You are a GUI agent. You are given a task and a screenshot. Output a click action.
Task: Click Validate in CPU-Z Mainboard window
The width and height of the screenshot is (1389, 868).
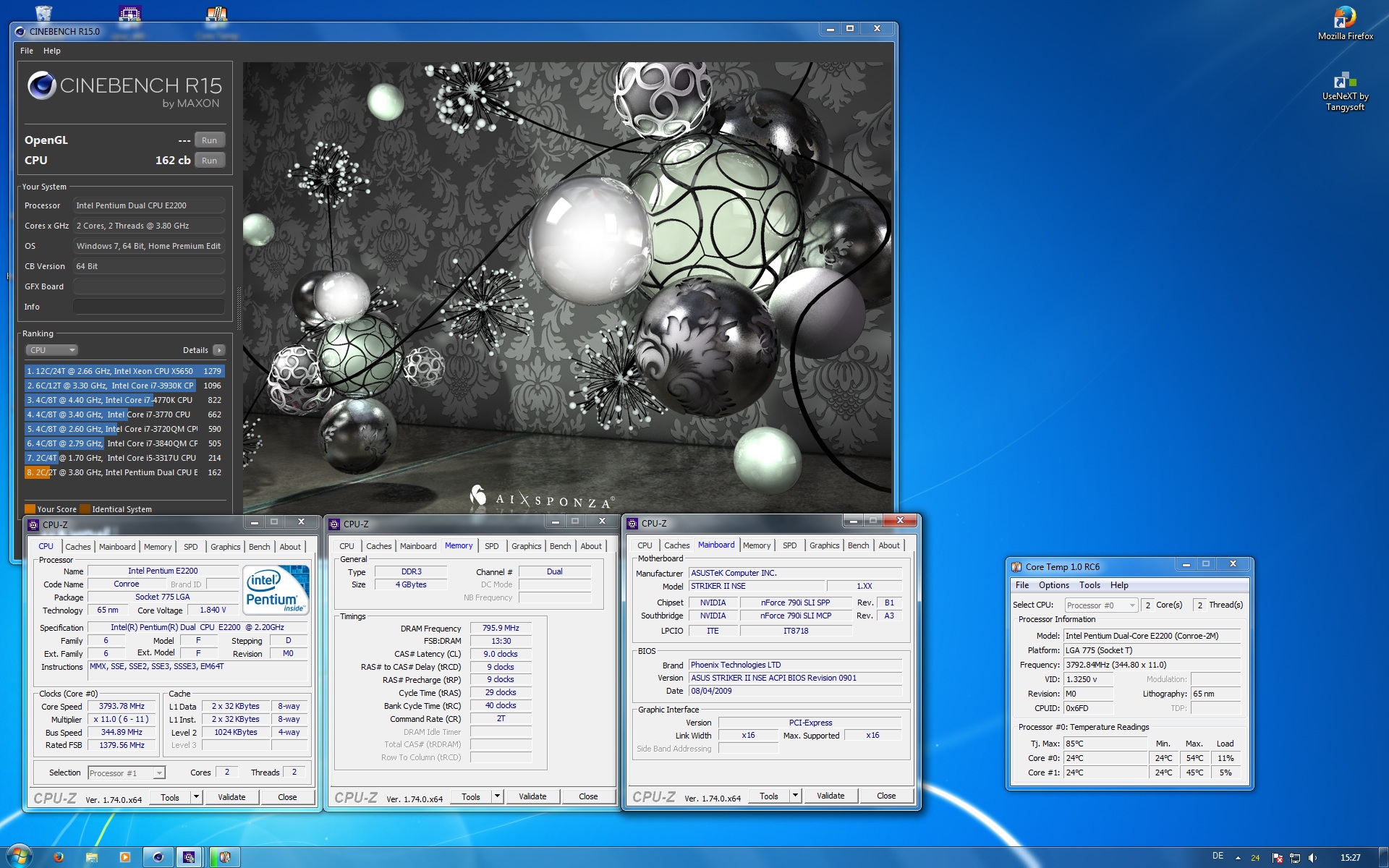[831, 796]
